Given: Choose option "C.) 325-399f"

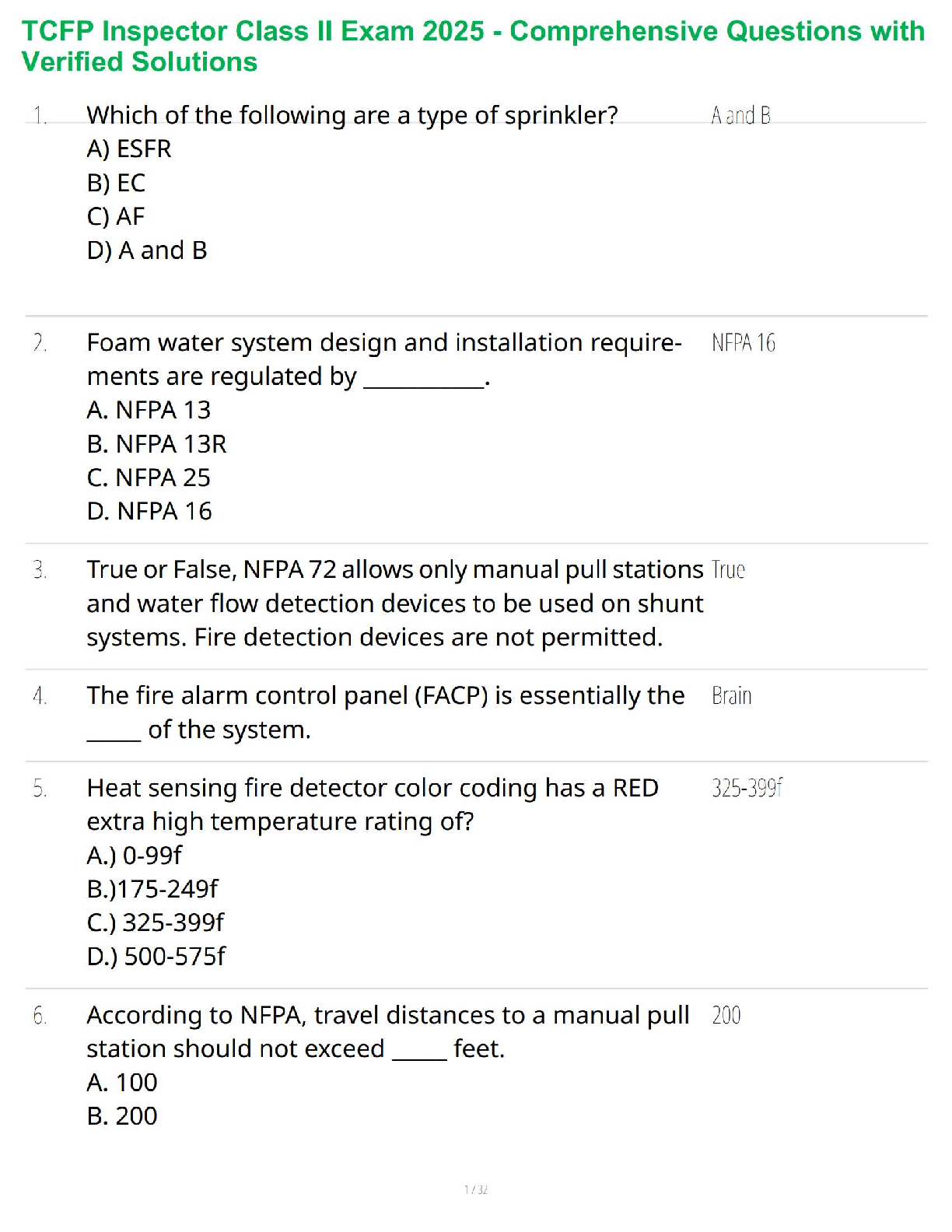Looking at the screenshot, I should [x=156, y=922].
